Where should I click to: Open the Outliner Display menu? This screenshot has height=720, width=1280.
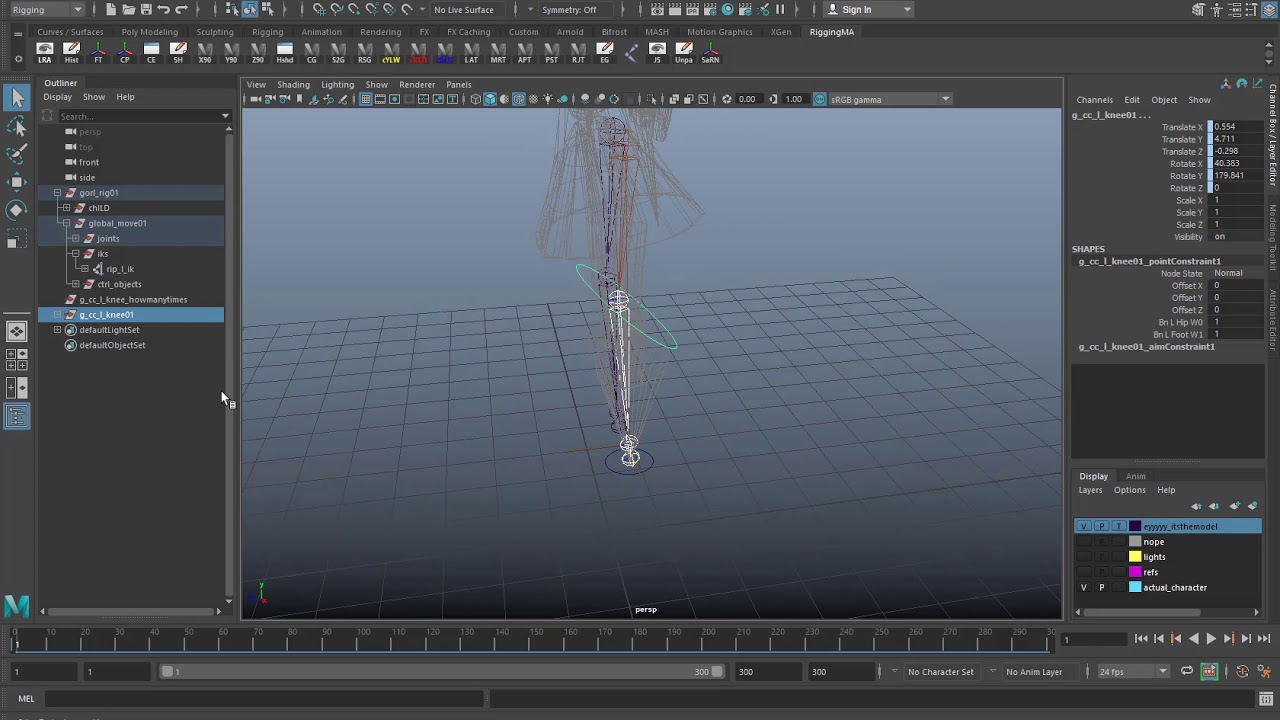pyautogui.click(x=57, y=97)
